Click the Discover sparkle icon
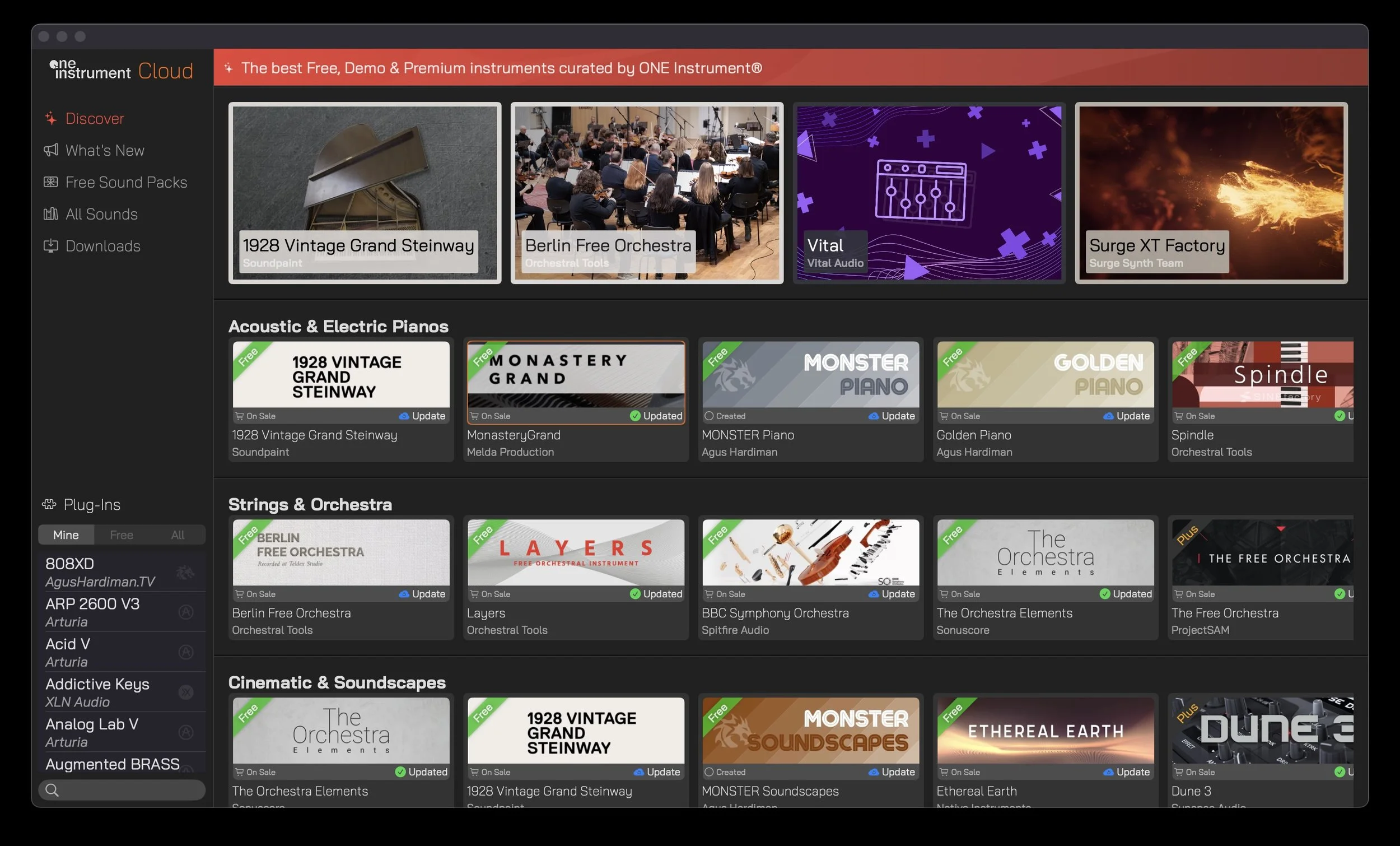1400x846 pixels. click(x=50, y=118)
